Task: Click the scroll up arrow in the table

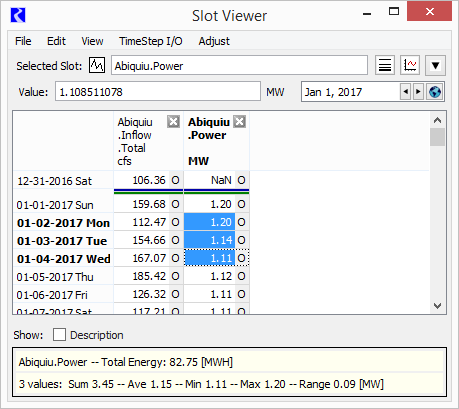Action: pos(437,120)
